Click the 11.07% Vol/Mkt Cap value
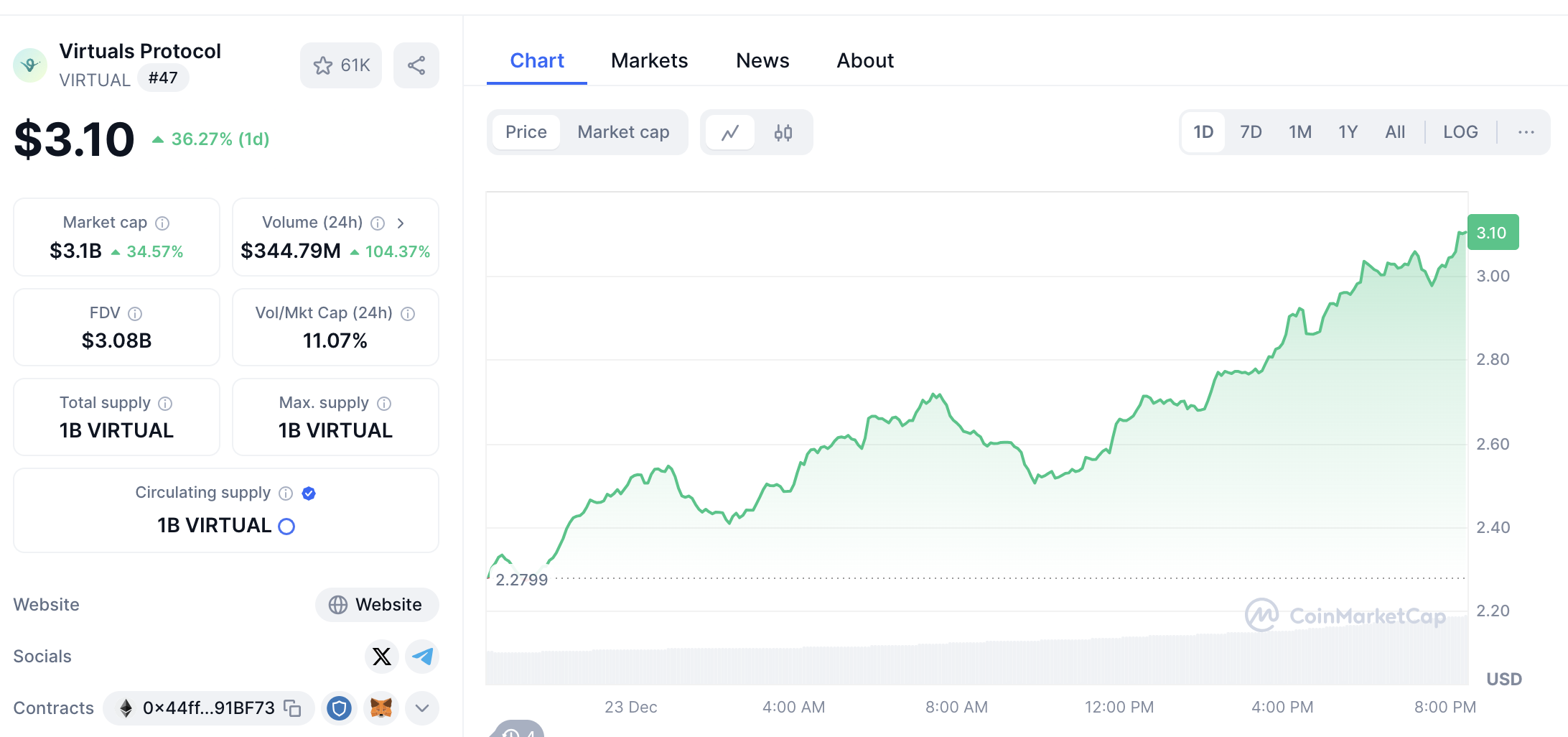Screen dimensions: 1568x737 pos(335,341)
